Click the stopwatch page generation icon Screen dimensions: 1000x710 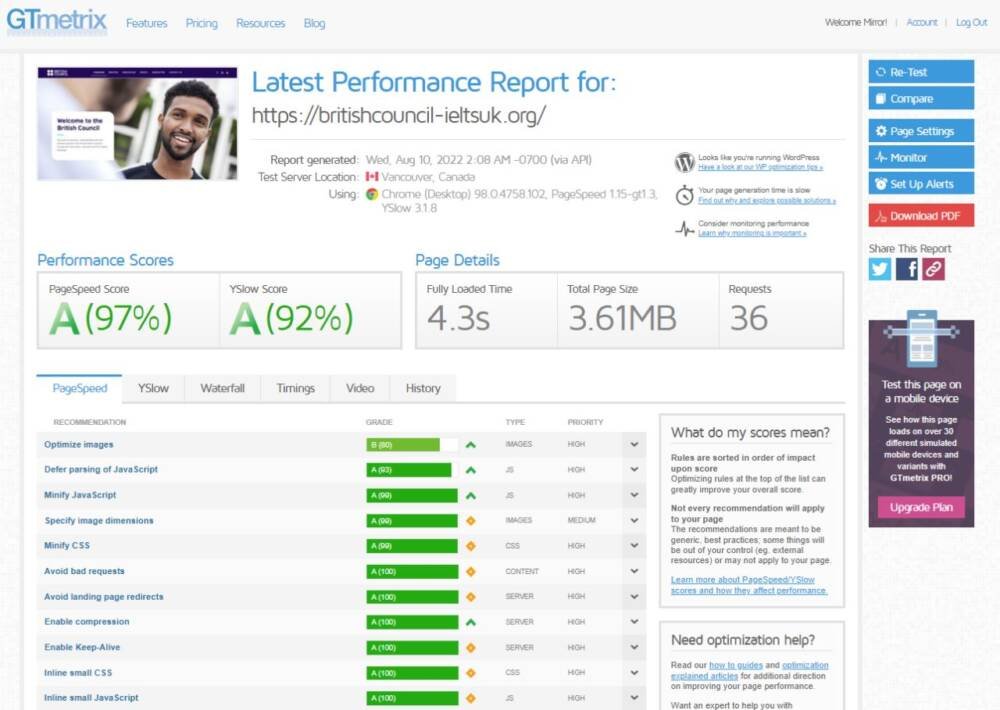[x=684, y=195]
